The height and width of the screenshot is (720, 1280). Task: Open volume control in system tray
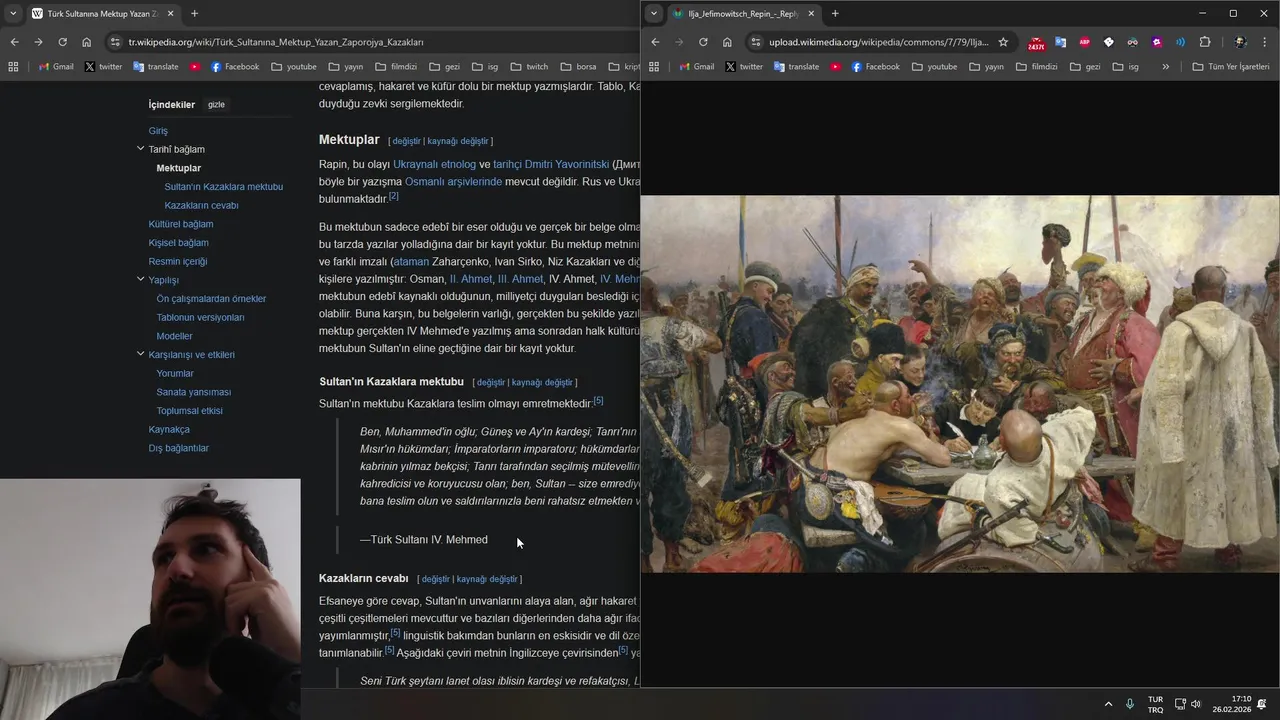(x=1196, y=704)
